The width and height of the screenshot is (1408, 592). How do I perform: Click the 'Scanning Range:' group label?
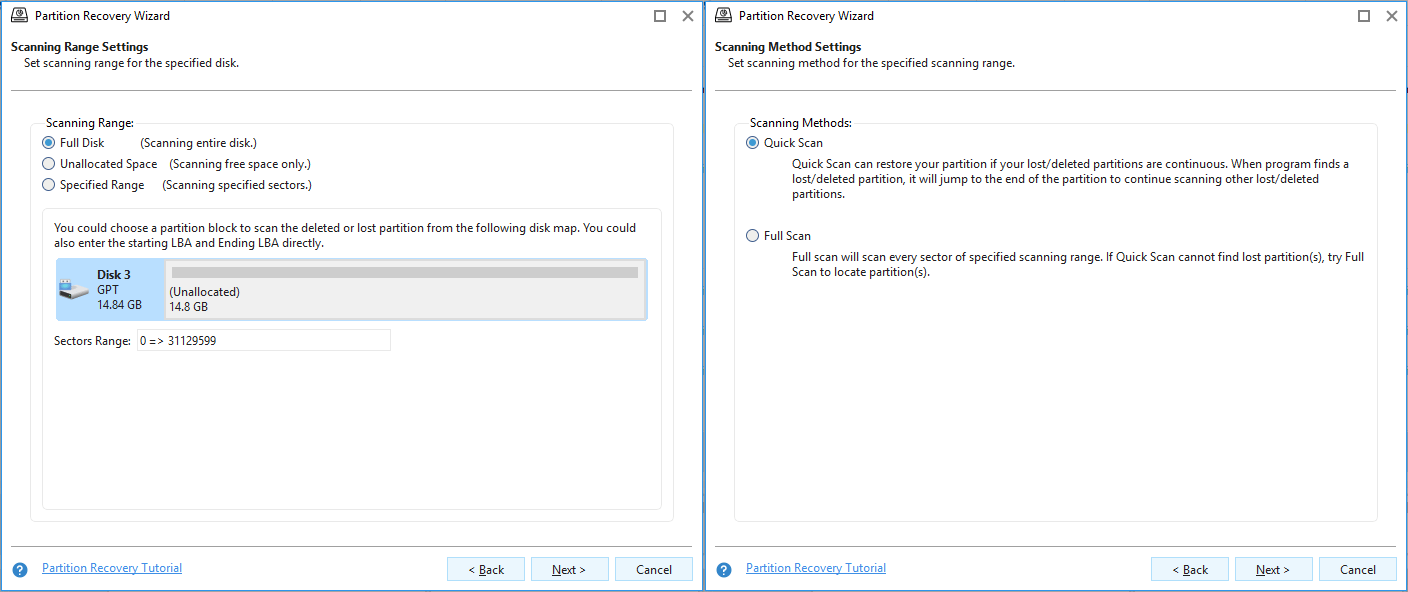90,123
